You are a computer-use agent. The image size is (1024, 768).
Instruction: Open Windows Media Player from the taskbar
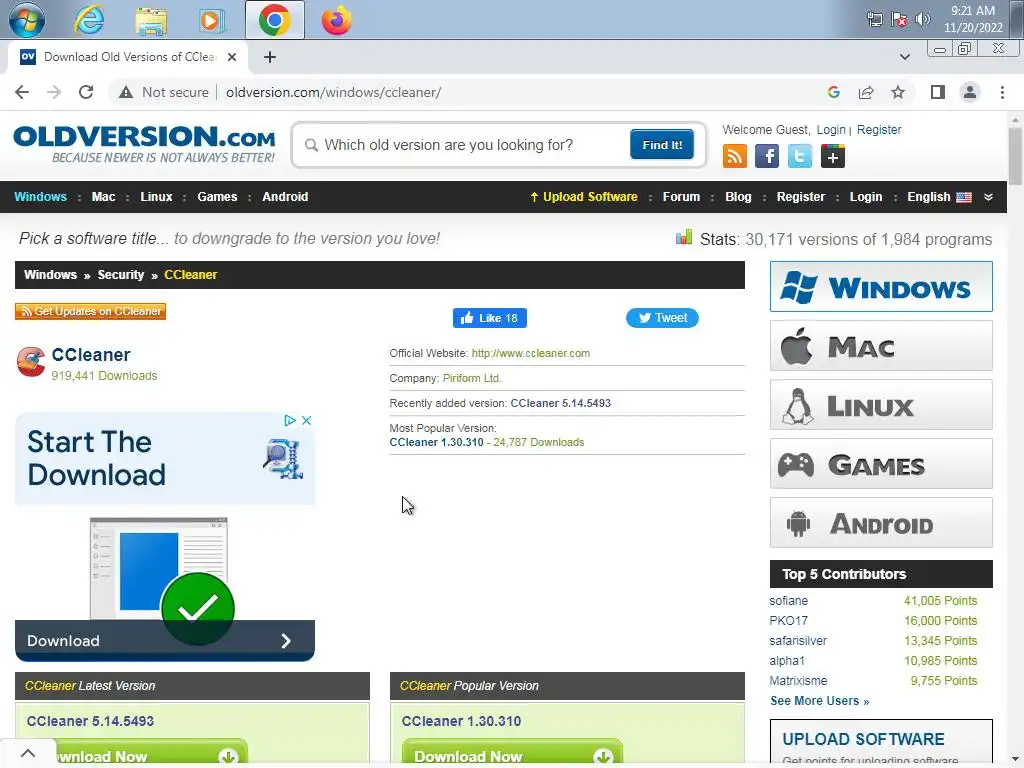(211, 21)
